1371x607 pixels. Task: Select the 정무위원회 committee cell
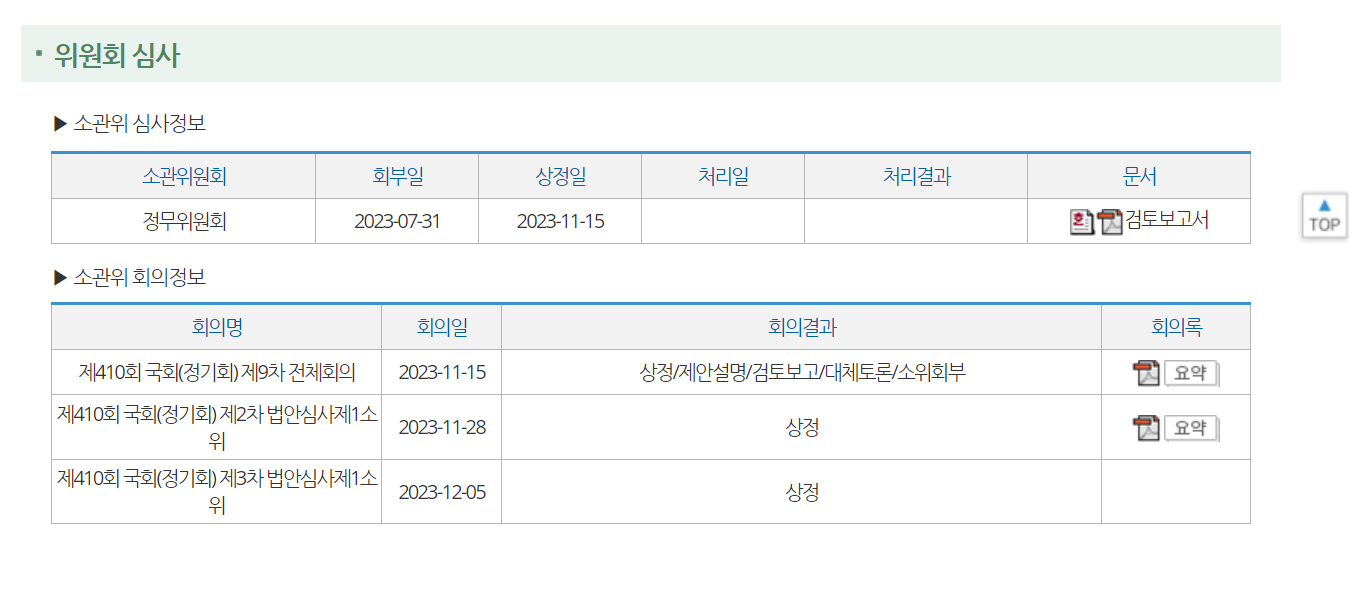pos(184,221)
